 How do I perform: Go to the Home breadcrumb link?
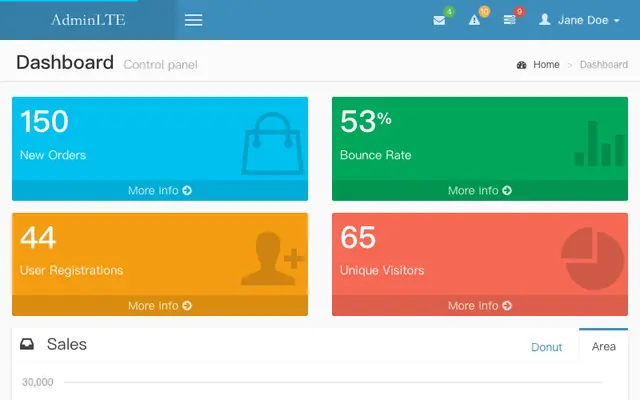tap(546, 64)
